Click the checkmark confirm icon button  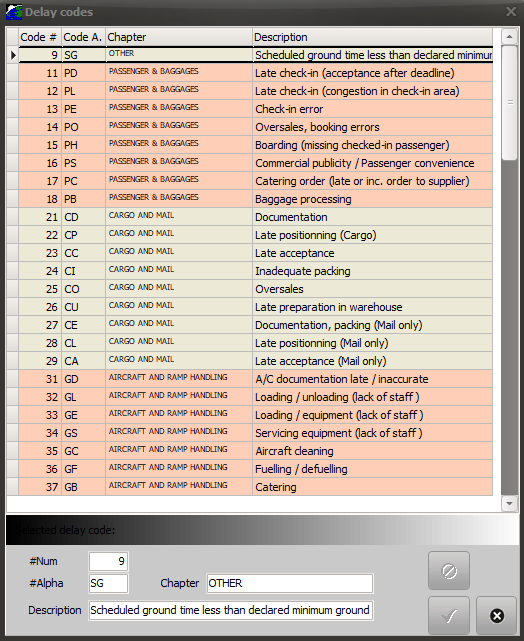[449, 616]
